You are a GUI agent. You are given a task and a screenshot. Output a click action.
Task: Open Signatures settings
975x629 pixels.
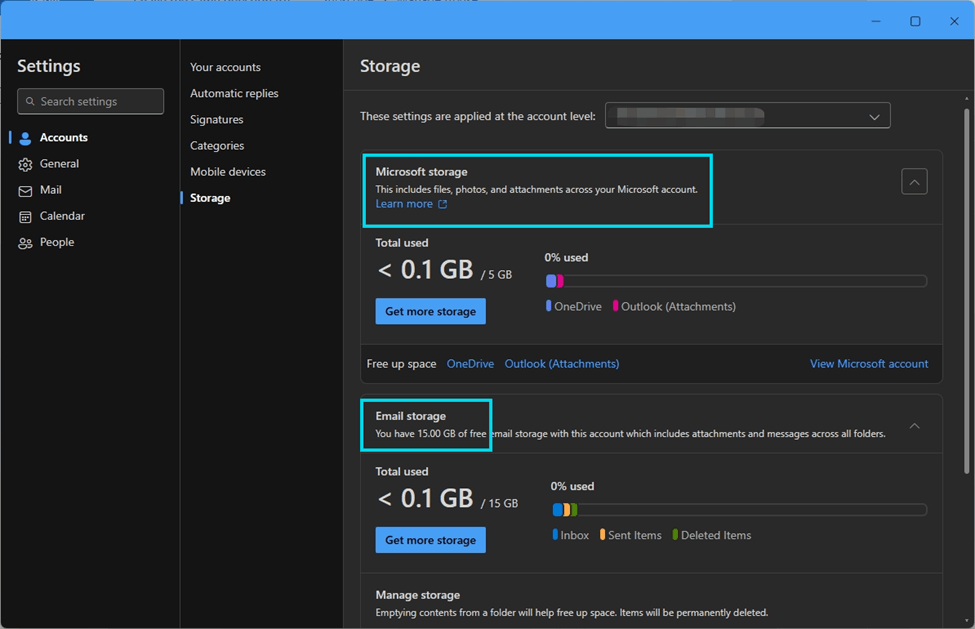point(216,119)
